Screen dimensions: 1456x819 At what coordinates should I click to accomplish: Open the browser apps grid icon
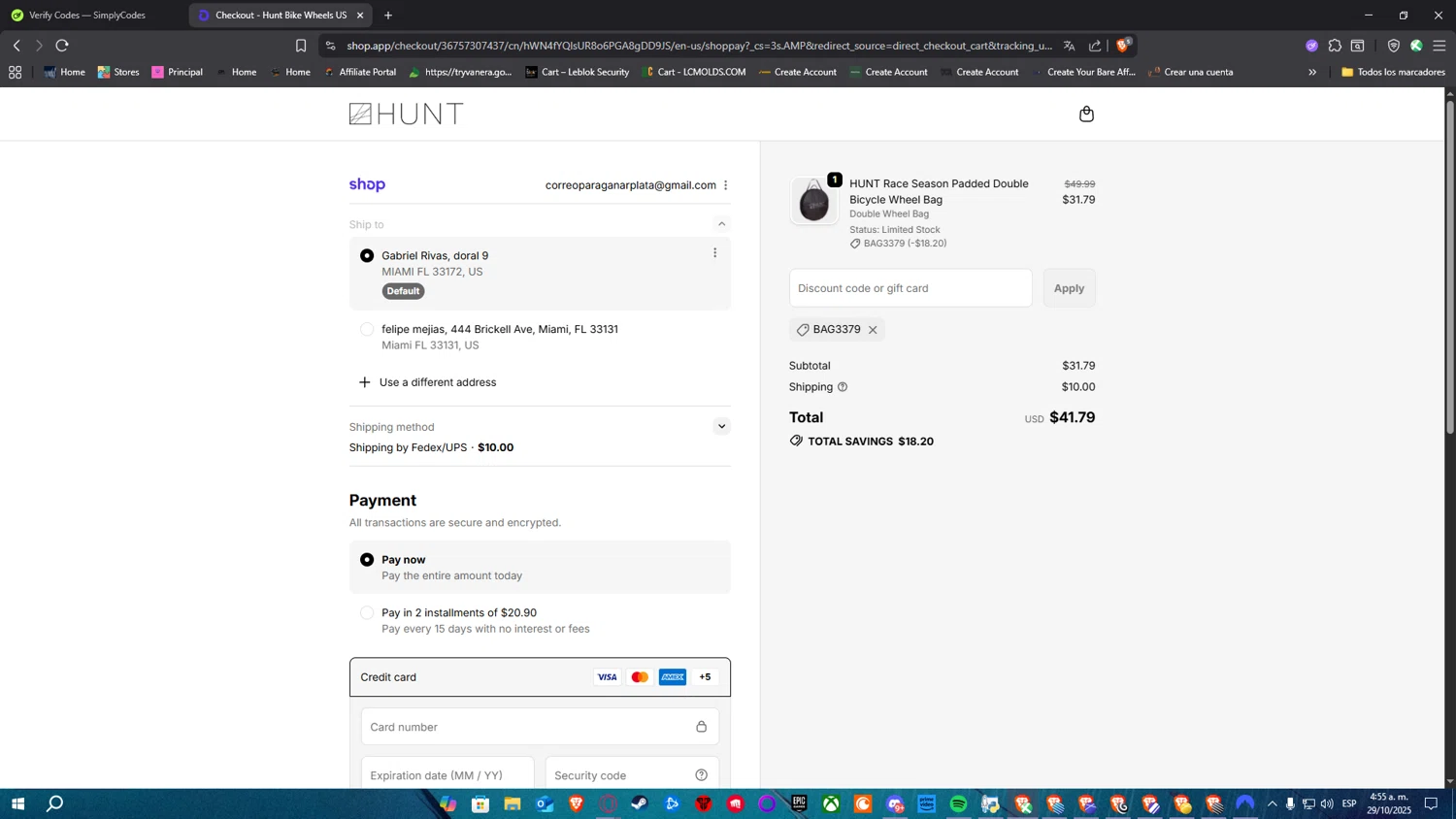[15, 72]
